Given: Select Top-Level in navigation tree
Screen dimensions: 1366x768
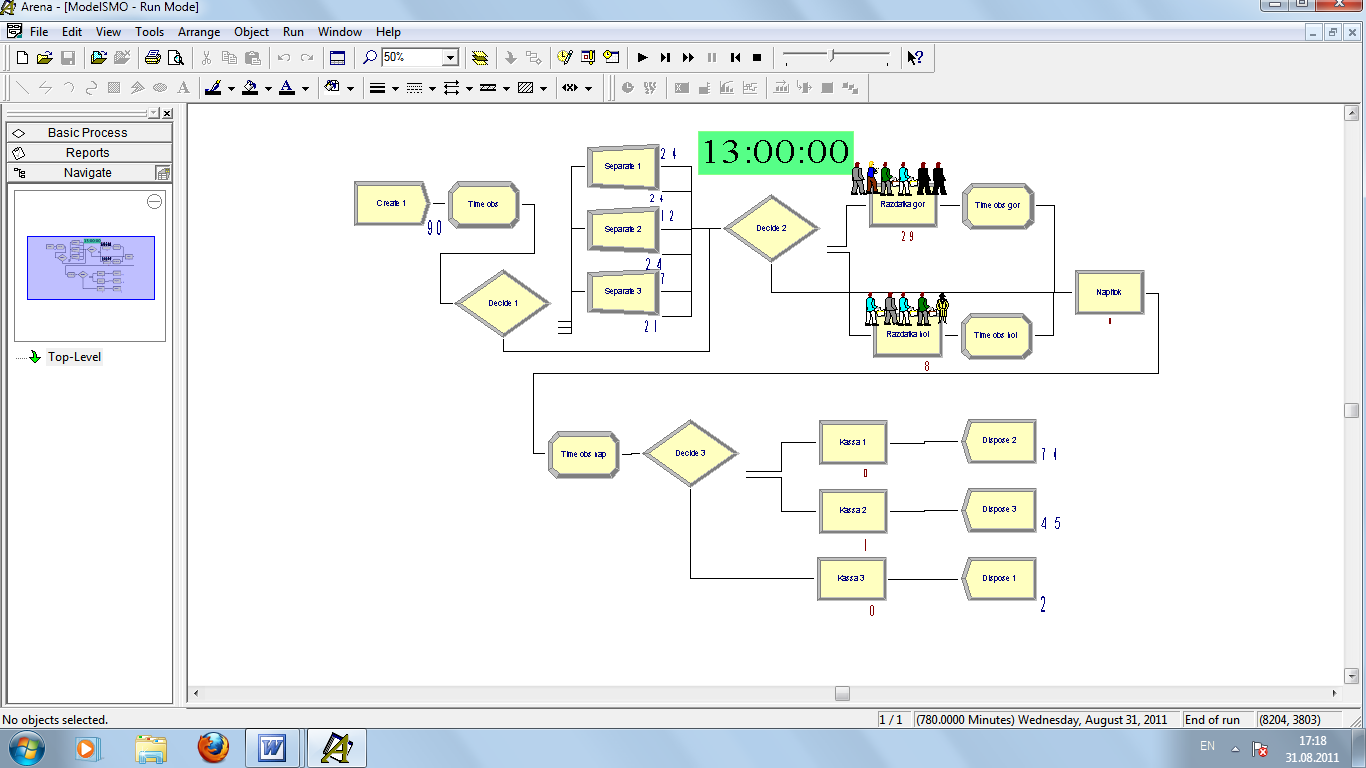Looking at the screenshot, I should 74,357.
